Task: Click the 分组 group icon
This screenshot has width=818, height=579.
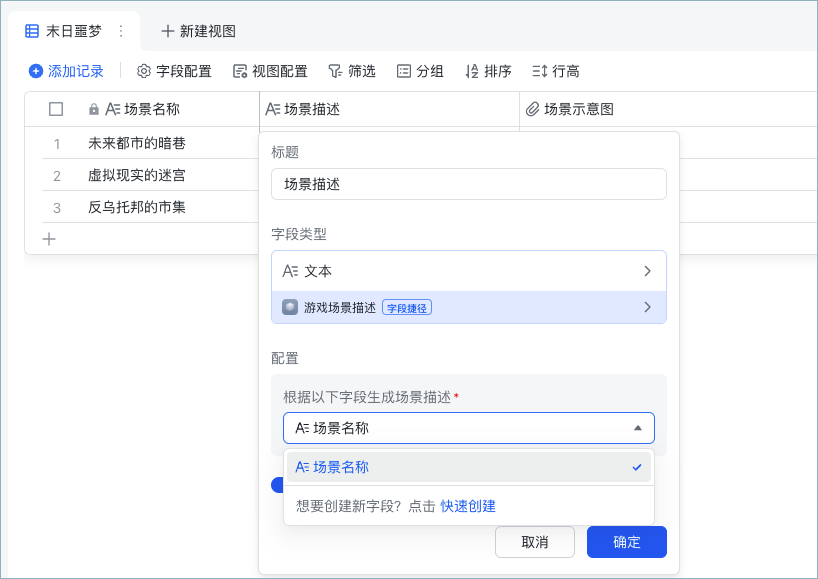Action: pos(404,71)
